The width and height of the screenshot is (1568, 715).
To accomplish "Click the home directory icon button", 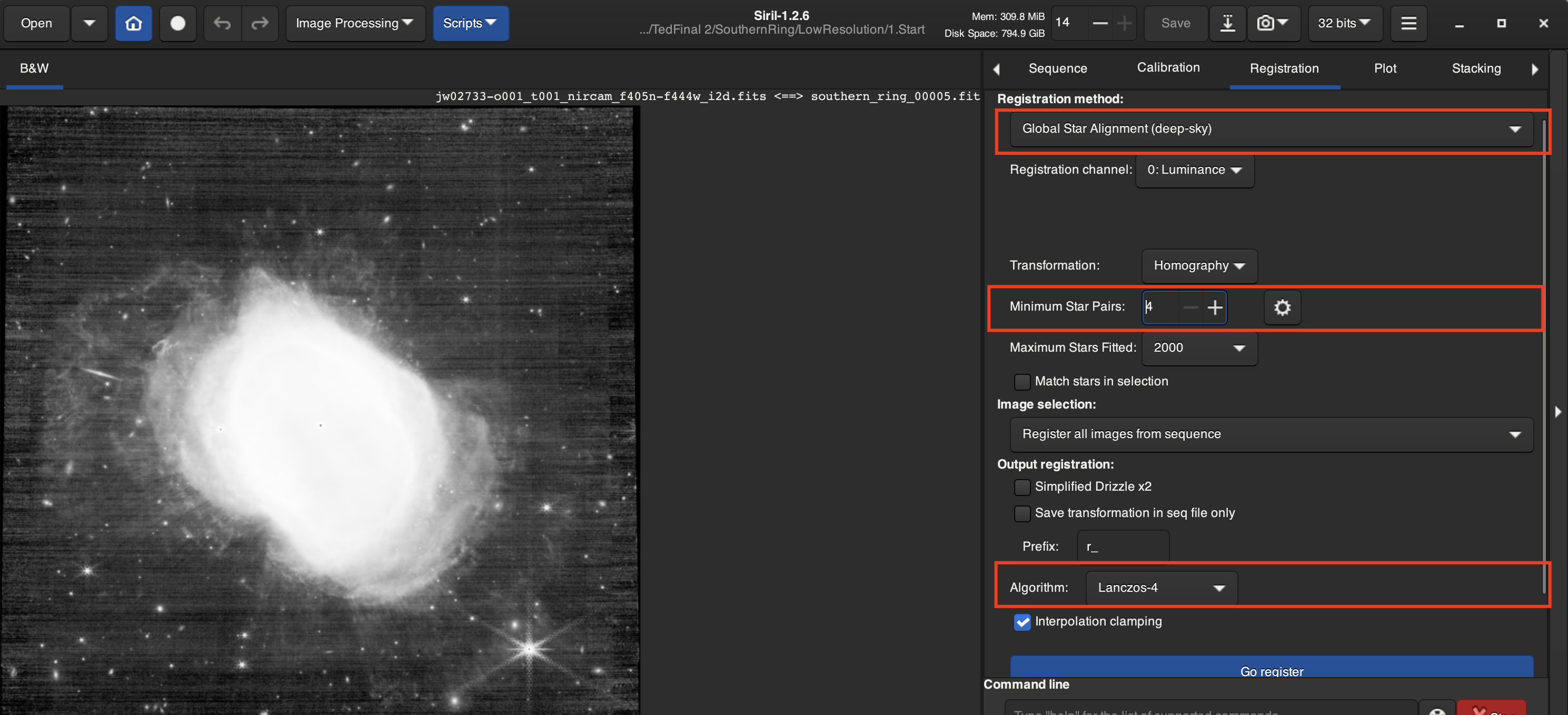I will (x=133, y=23).
